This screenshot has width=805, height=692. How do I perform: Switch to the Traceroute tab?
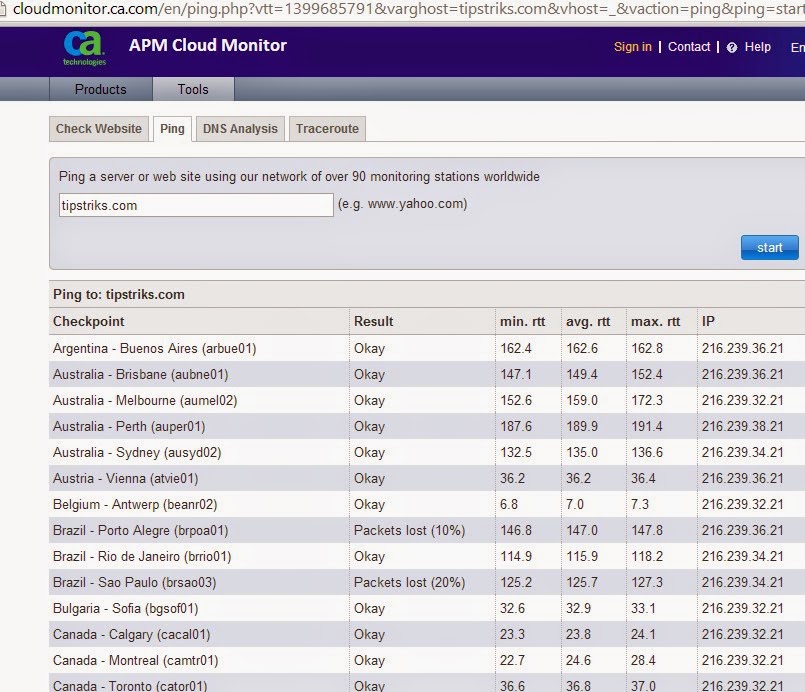pyautogui.click(x=328, y=129)
